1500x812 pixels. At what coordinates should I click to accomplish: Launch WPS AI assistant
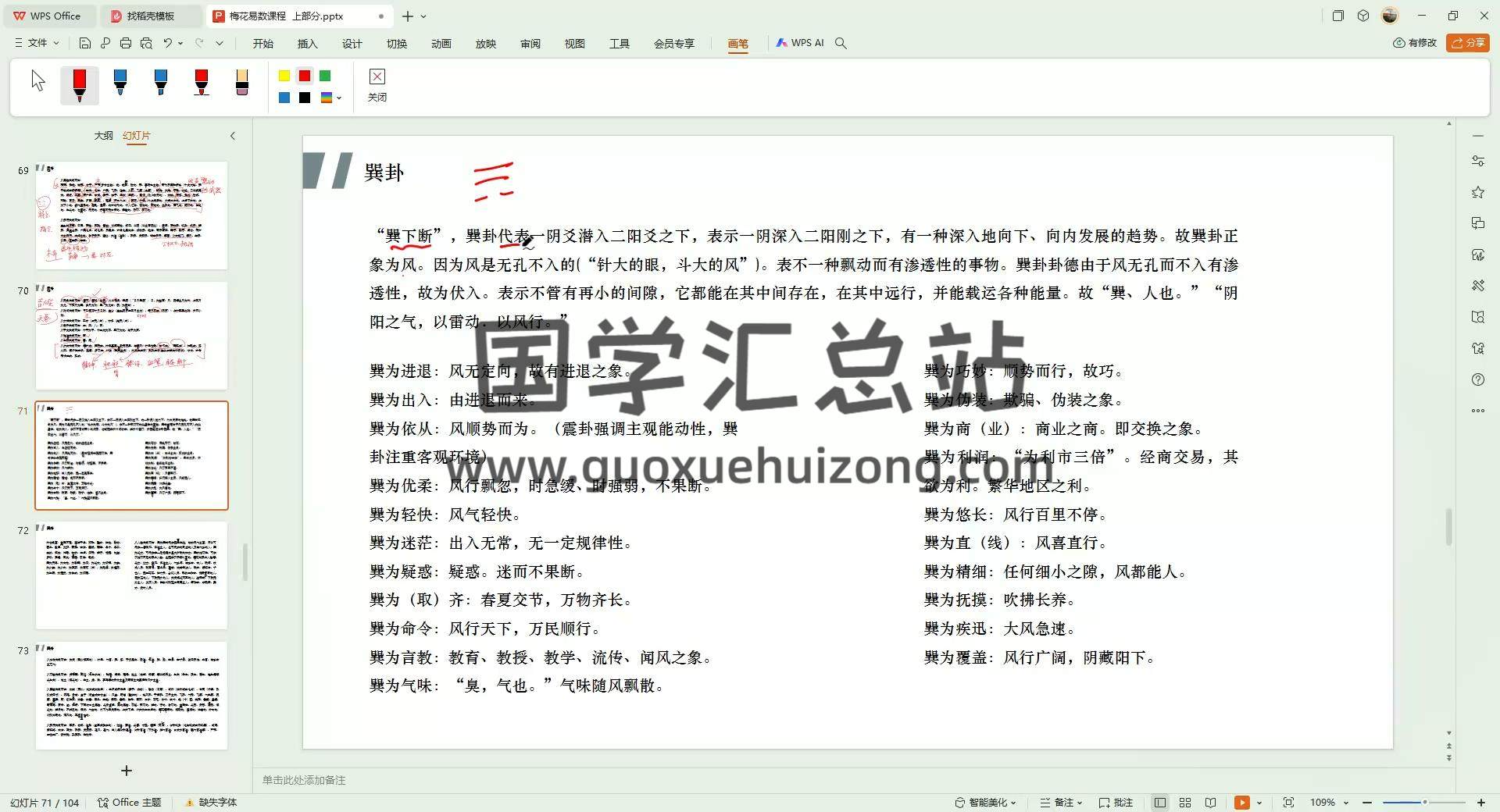[x=800, y=43]
